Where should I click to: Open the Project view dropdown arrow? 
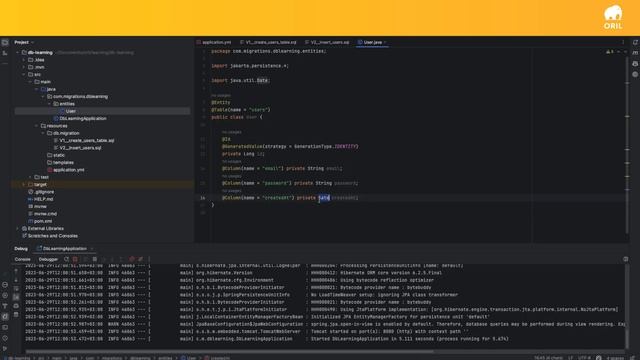point(33,42)
